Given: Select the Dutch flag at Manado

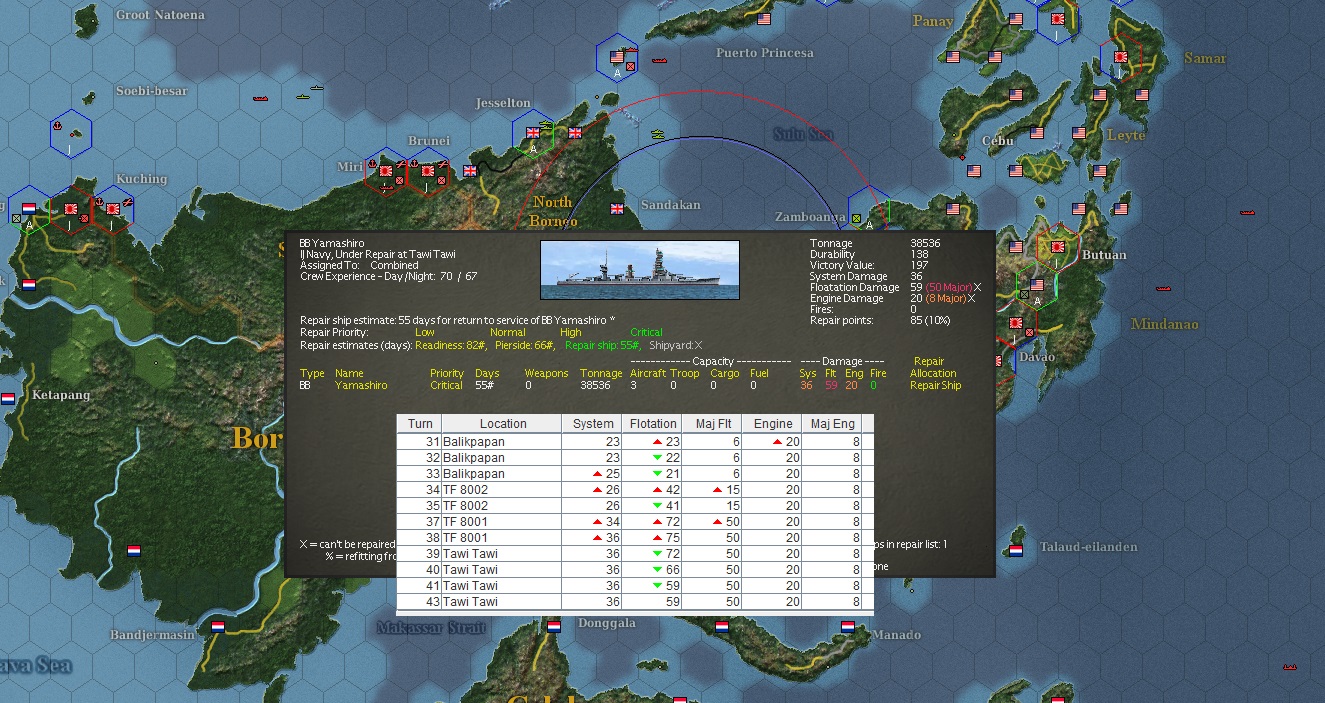Looking at the screenshot, I should [848, 627].
